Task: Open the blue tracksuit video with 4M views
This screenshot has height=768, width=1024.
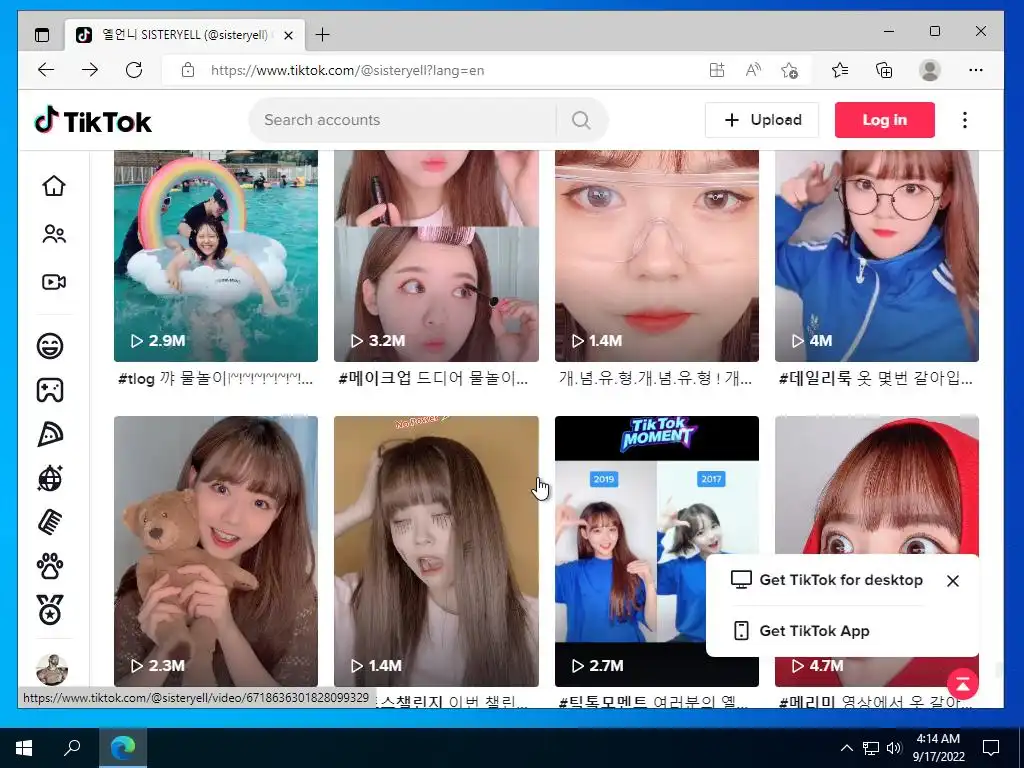Action: click(877, 256)
